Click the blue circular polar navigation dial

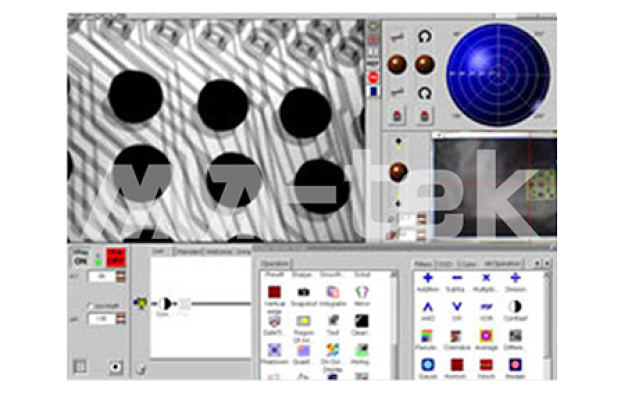(498, 74)
